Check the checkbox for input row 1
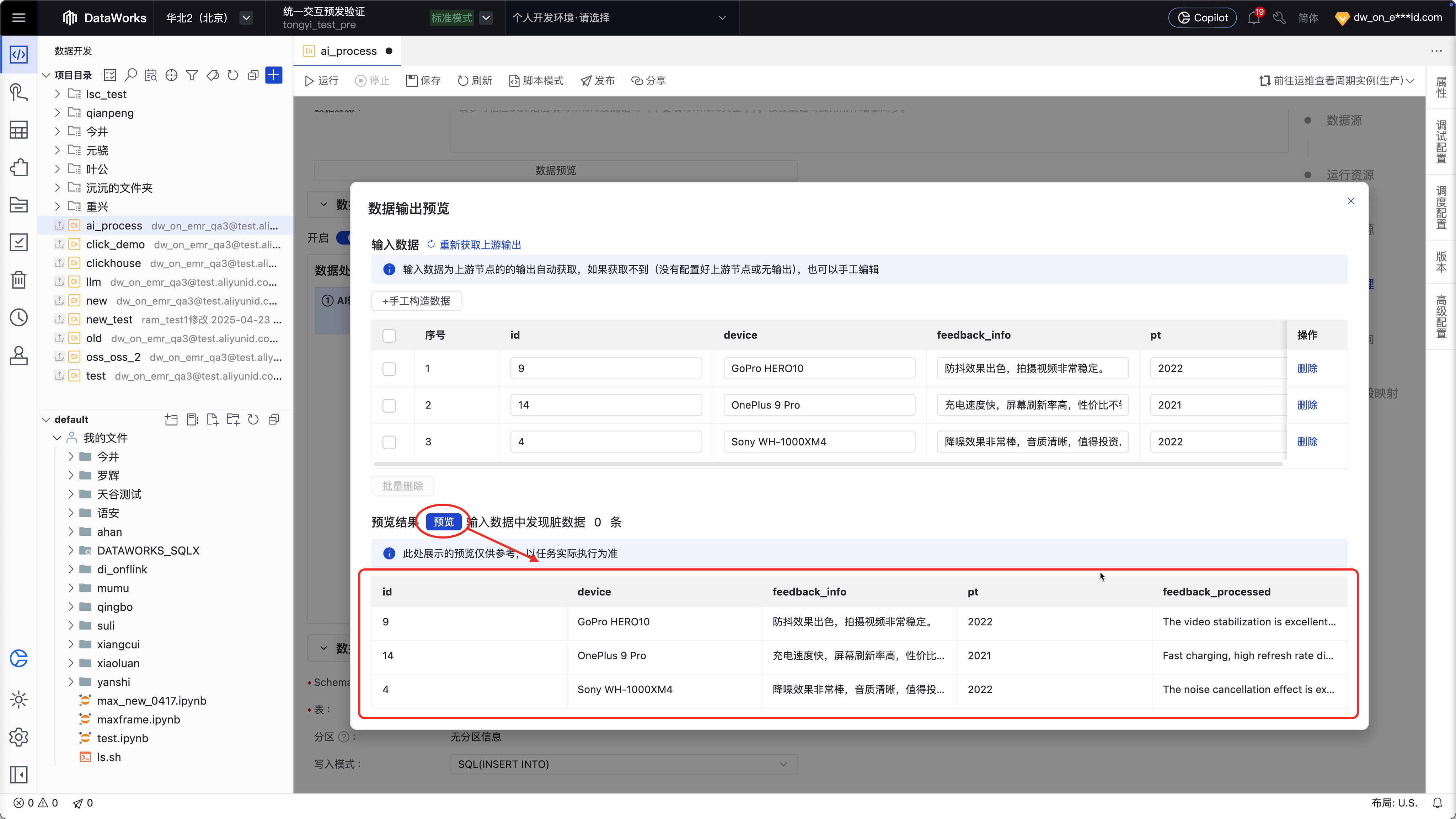The image size is (1456, 819). [x=389, y=369]
